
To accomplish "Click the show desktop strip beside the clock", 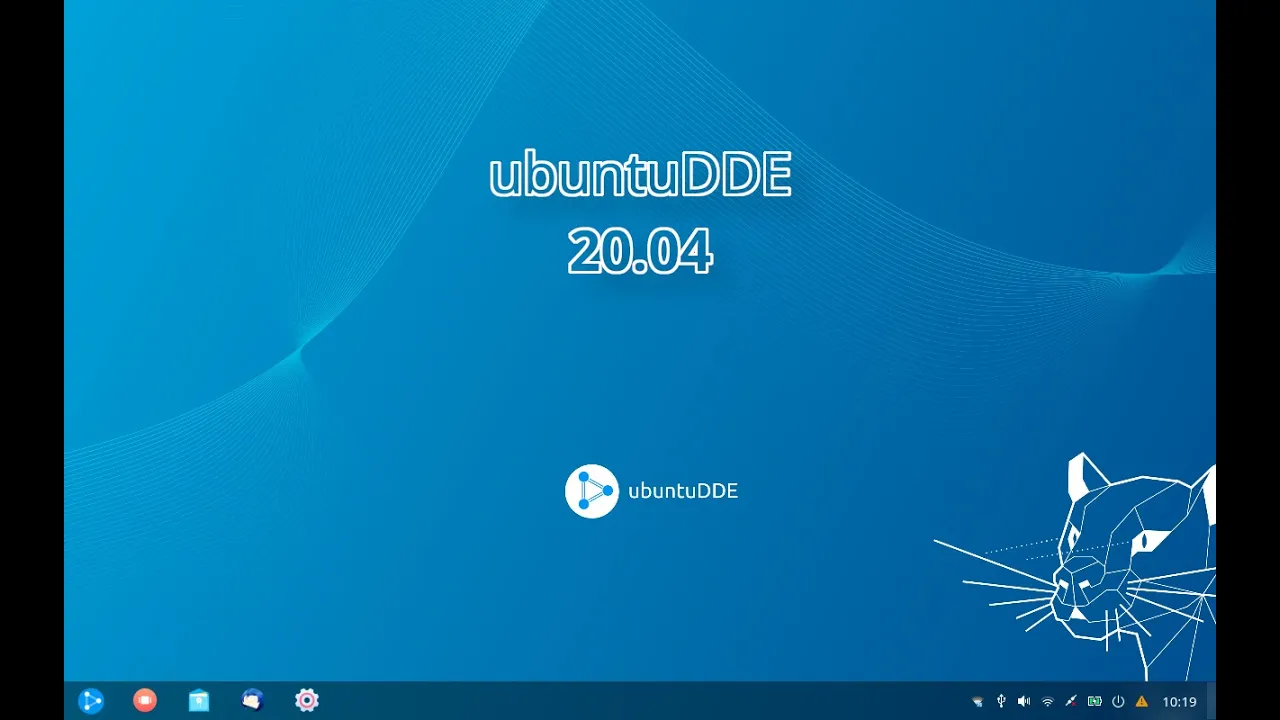I will coord(1211,701).
